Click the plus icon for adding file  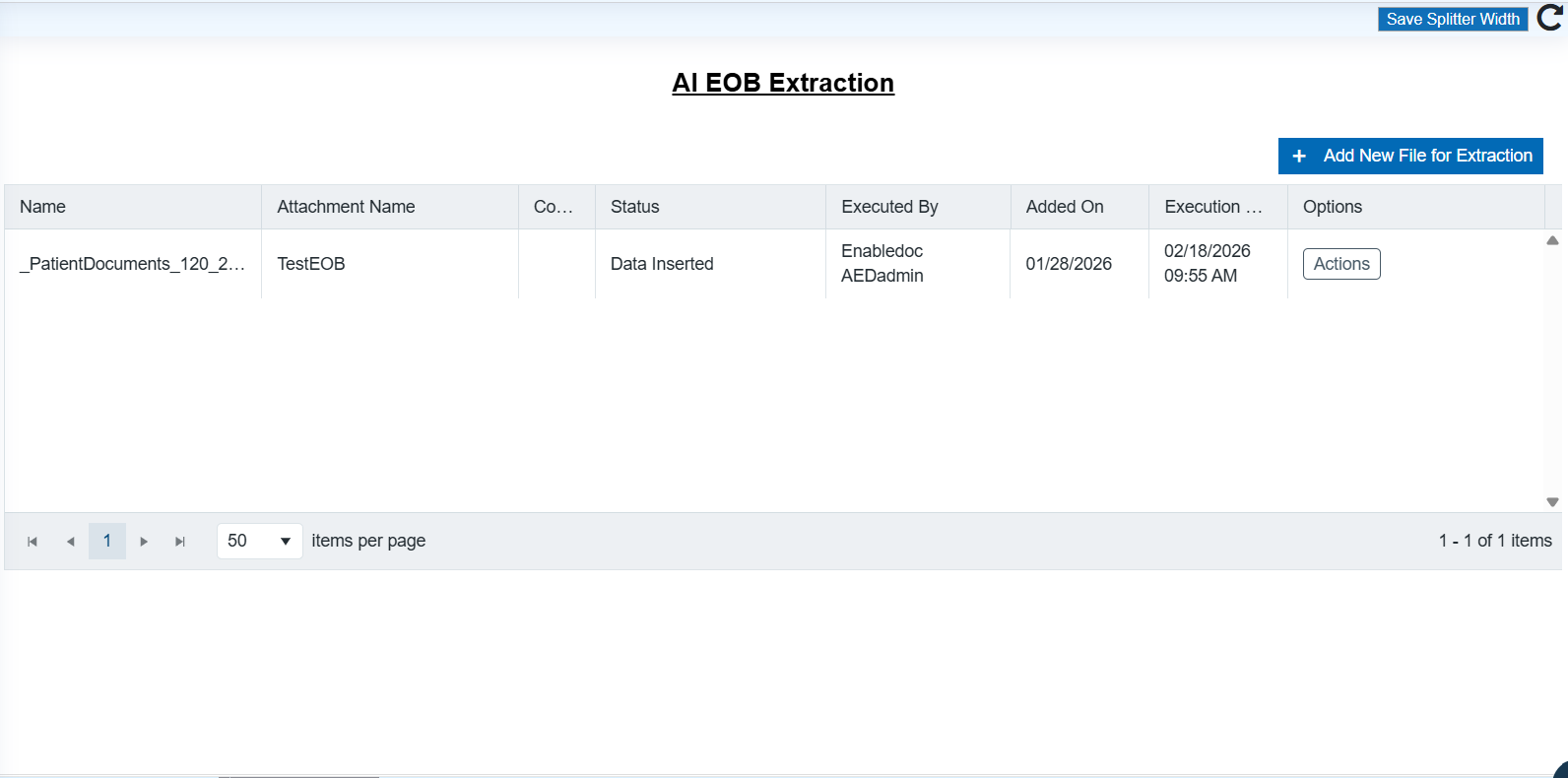coord(1299,157)
